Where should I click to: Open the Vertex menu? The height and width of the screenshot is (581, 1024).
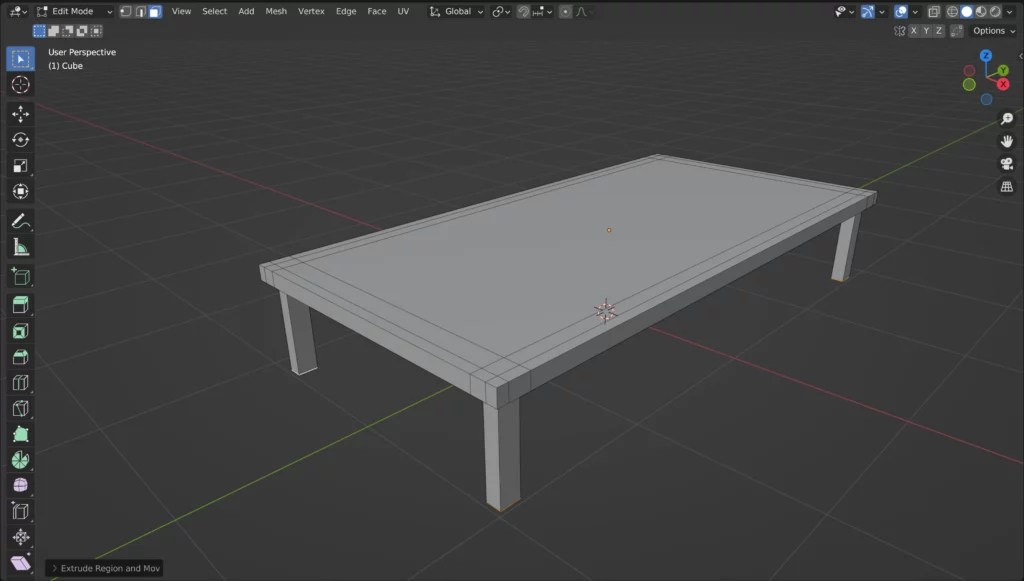pyautogui.click(x=311, y=11)
